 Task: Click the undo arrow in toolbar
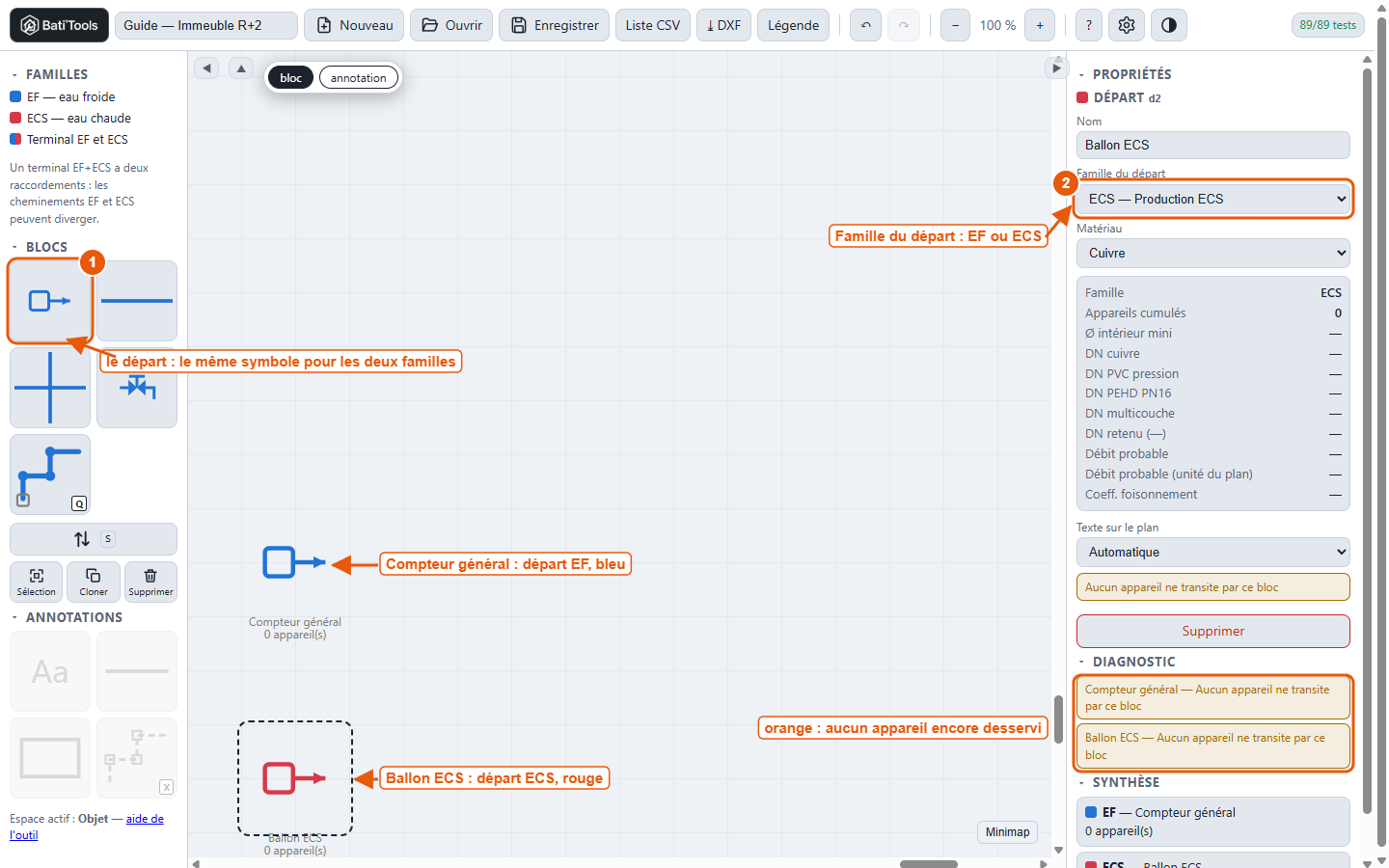tap(866, 25)
